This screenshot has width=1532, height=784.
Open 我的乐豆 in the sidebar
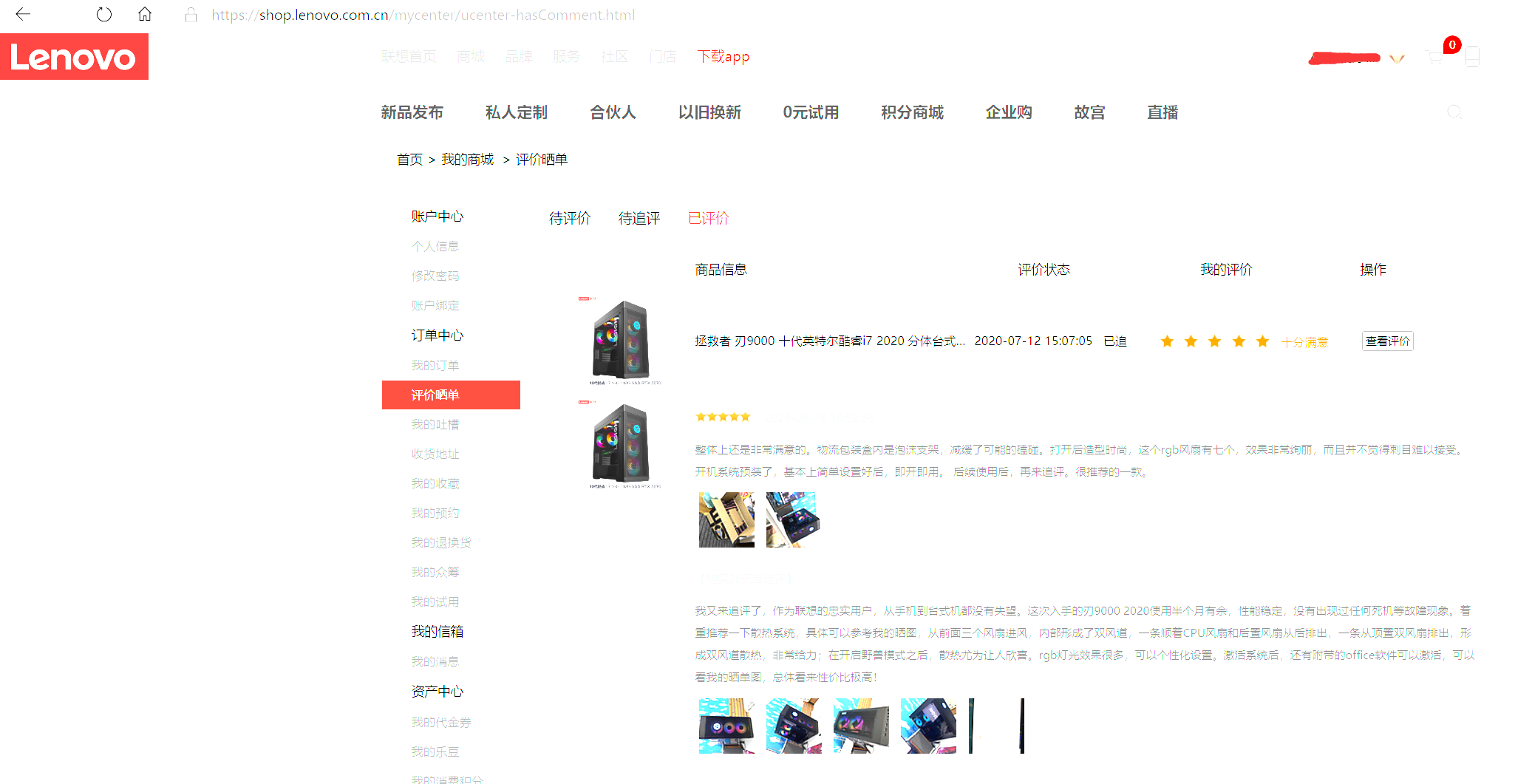pos(435,751)
